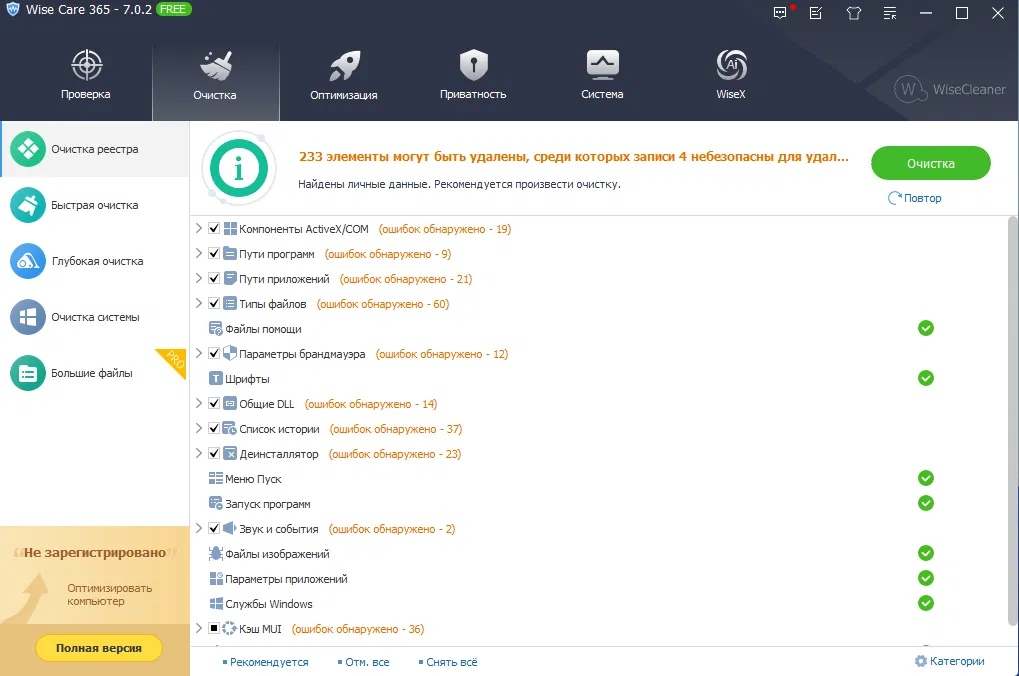
Task: Uncheck Пути программ checkbox
Action: (x=214, y=254)
